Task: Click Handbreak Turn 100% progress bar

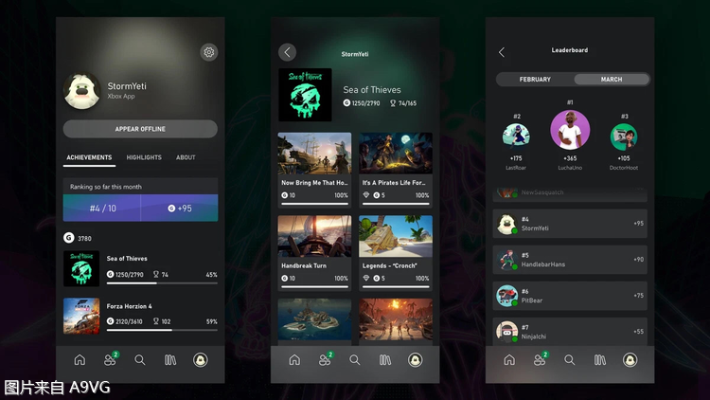Action: [x=315, y=287]
